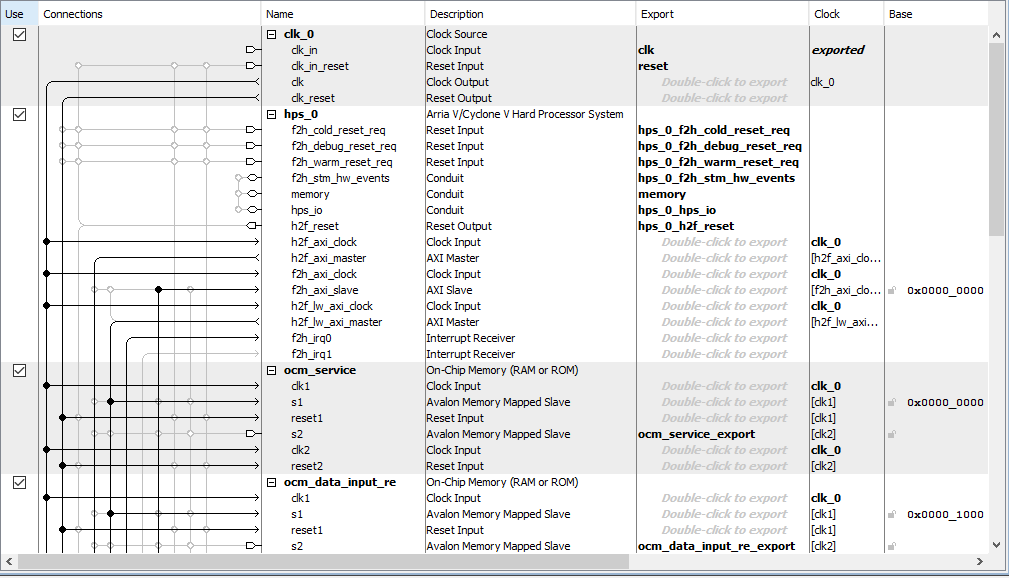
Task: Click 'Arria V/Cyclone V Hard Processor System' description
Action: (x=524, y=115)
